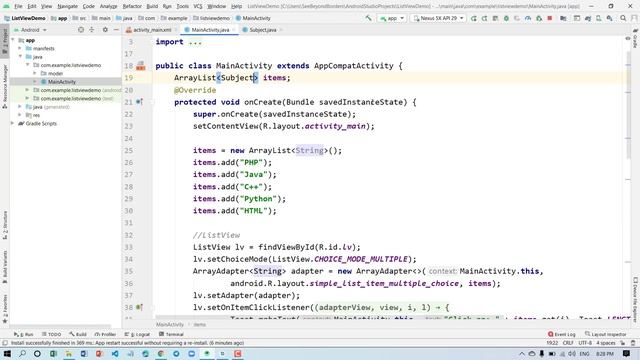Open the Terminal tool window
Screen dimensions: 640x360
pos(171,334)
